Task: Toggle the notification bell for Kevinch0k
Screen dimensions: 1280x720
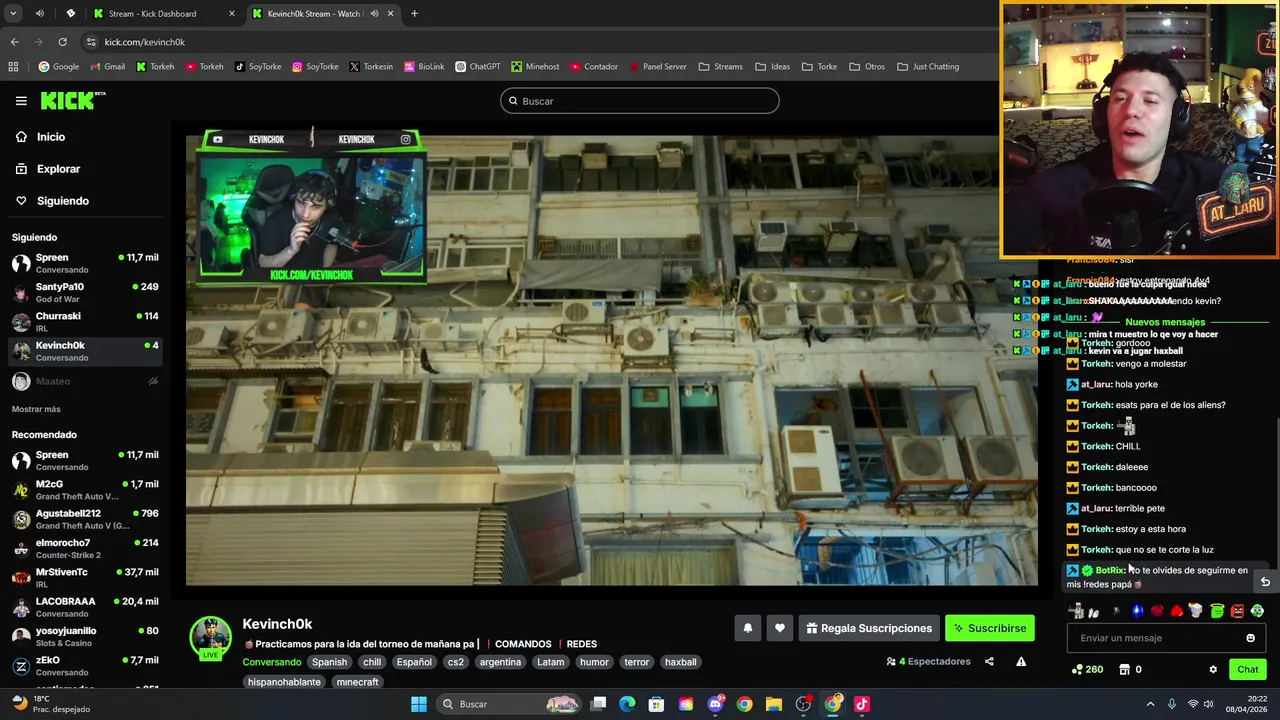Action: (747, 628)
